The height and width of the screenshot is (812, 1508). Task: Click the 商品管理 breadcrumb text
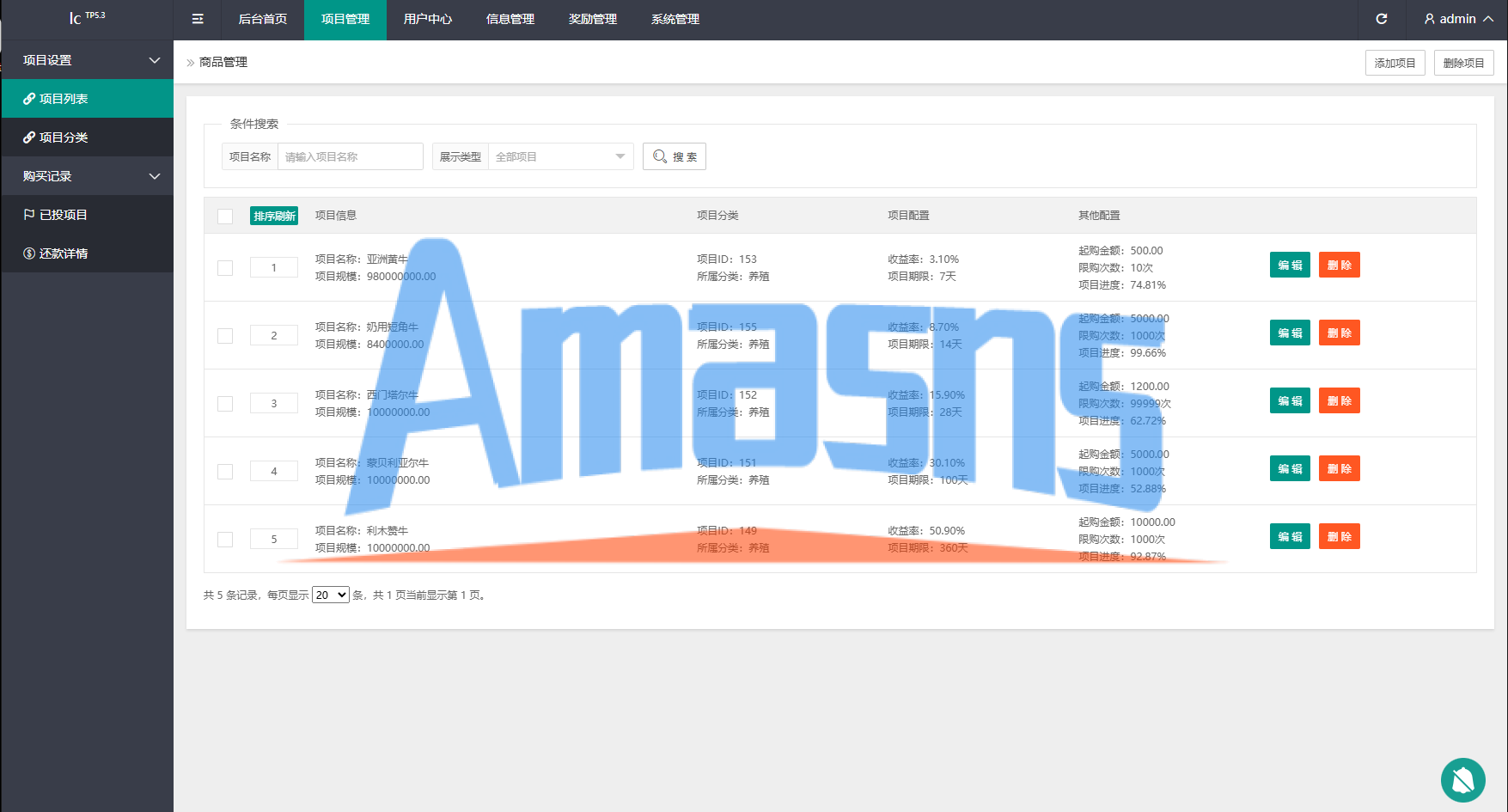(223, 62)
